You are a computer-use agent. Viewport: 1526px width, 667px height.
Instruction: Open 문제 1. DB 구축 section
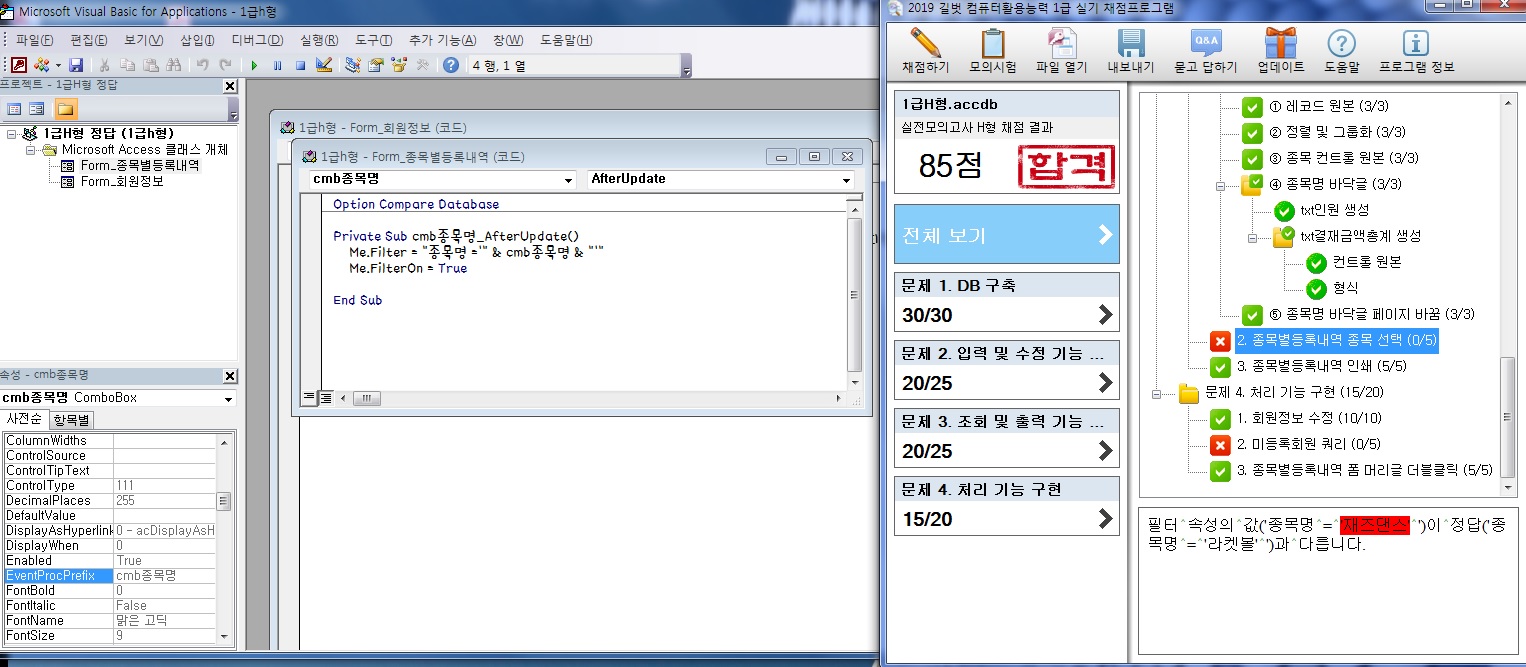point(1006,300)
